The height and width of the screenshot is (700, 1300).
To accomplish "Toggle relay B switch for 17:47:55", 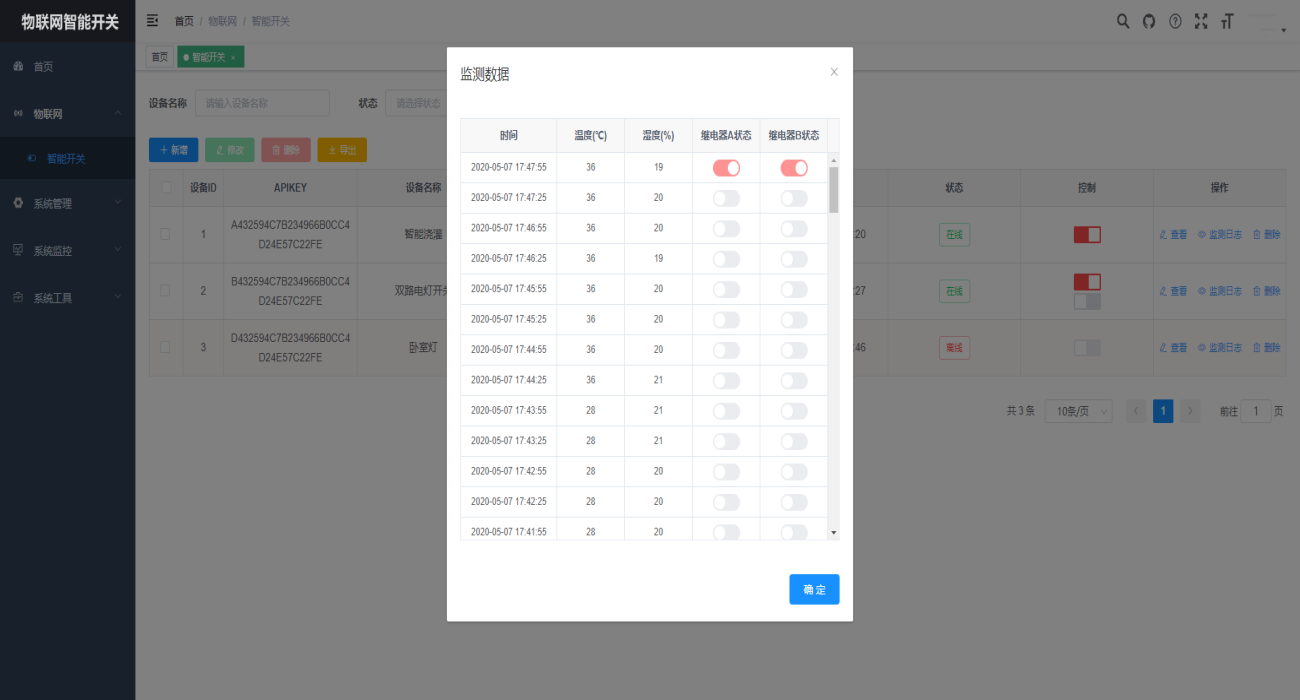I will [x=794, y=168].
